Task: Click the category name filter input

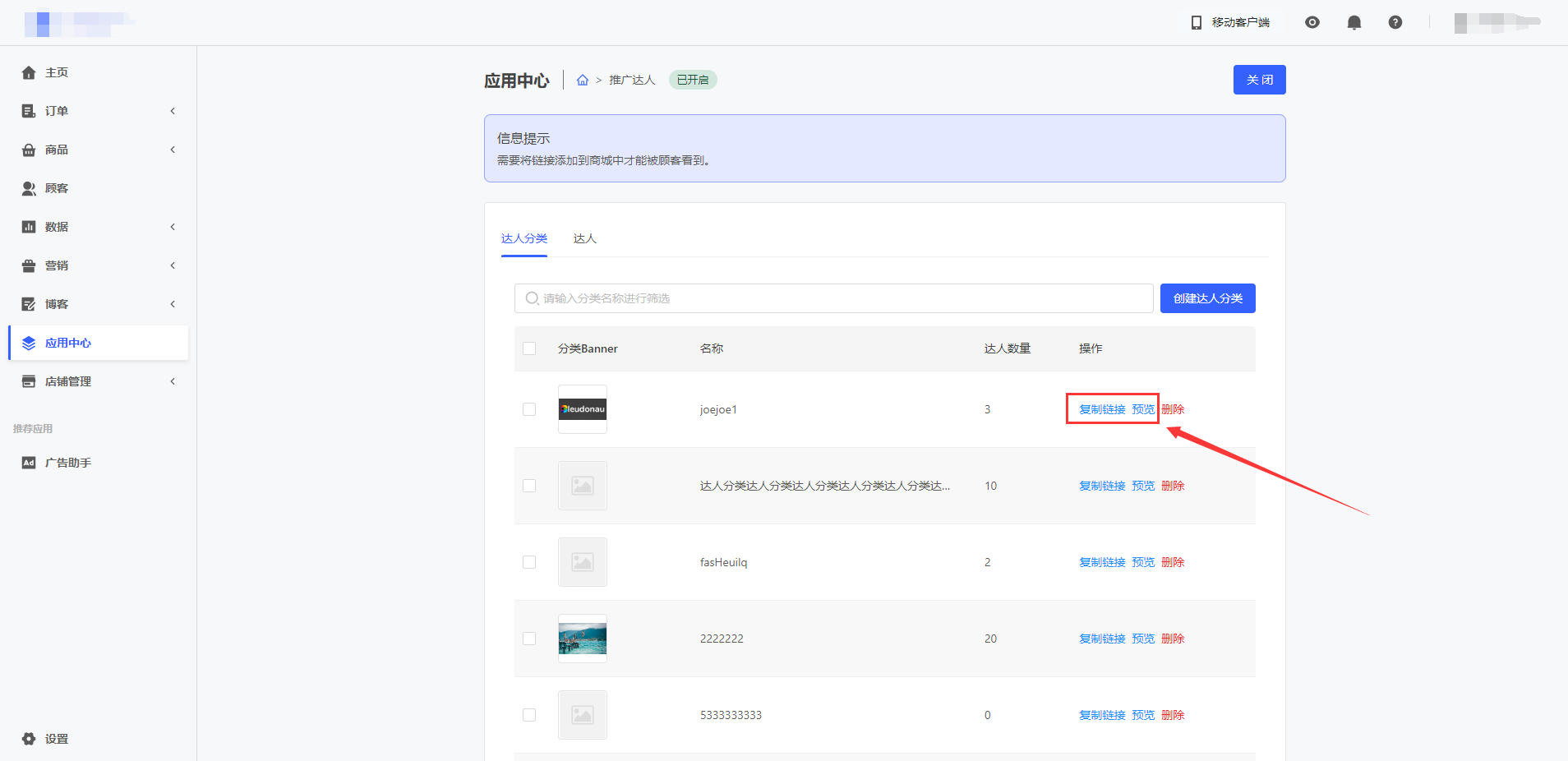Action: [834, 298]
